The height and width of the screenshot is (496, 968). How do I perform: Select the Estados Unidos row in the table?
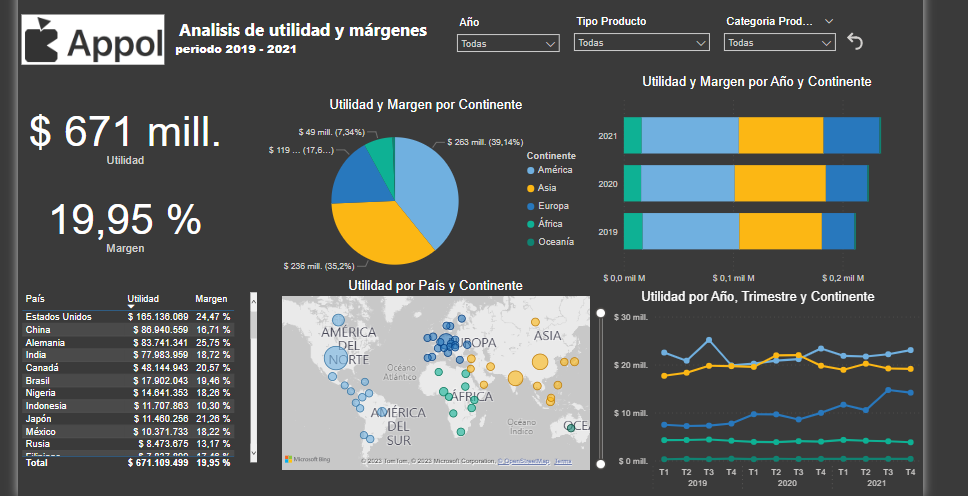click(58, 317)
